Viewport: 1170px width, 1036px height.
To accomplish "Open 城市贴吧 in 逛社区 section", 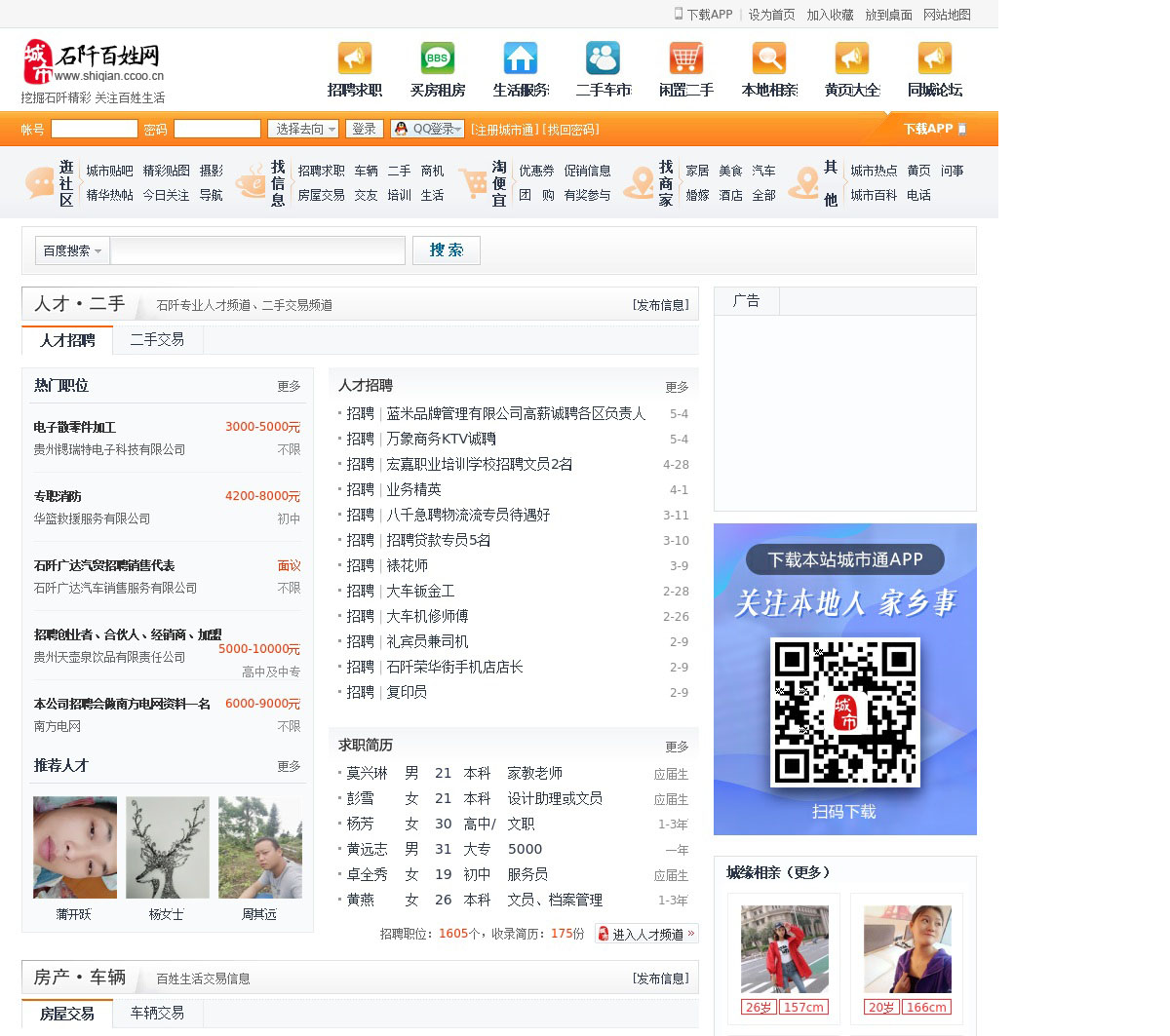I will pos(109,171).
